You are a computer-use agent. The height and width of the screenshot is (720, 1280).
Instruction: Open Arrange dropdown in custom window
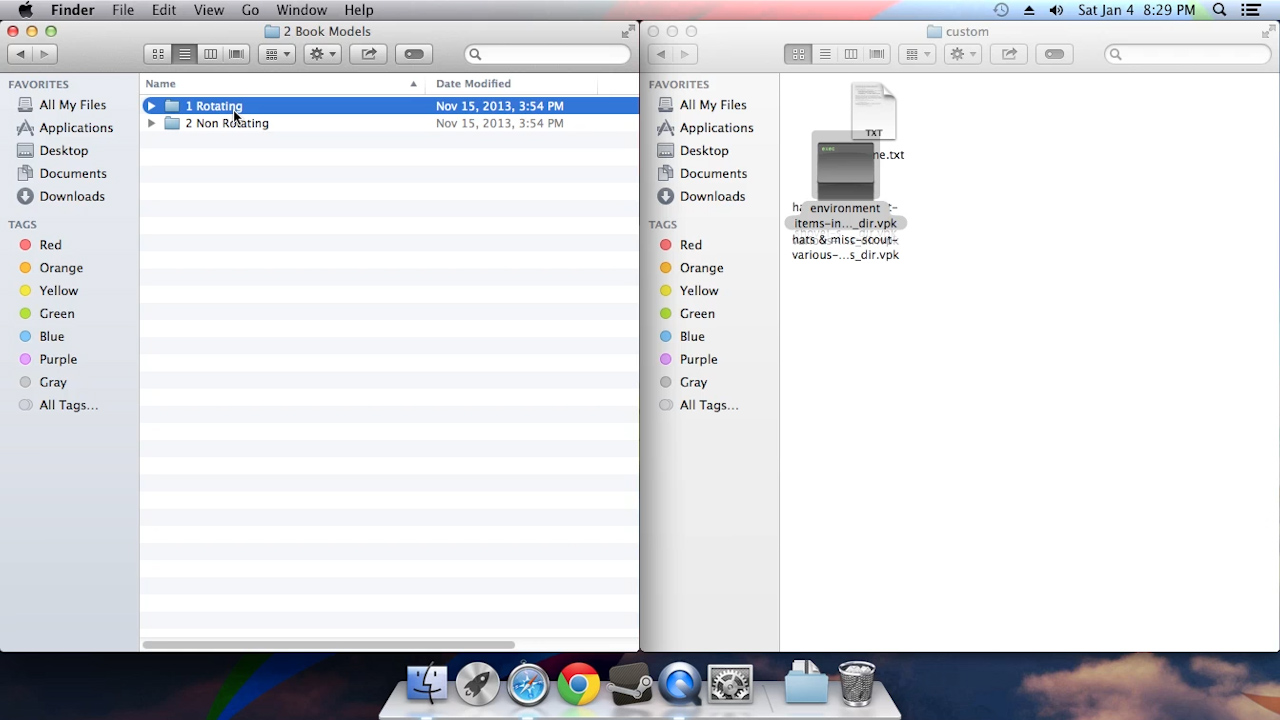917,54
